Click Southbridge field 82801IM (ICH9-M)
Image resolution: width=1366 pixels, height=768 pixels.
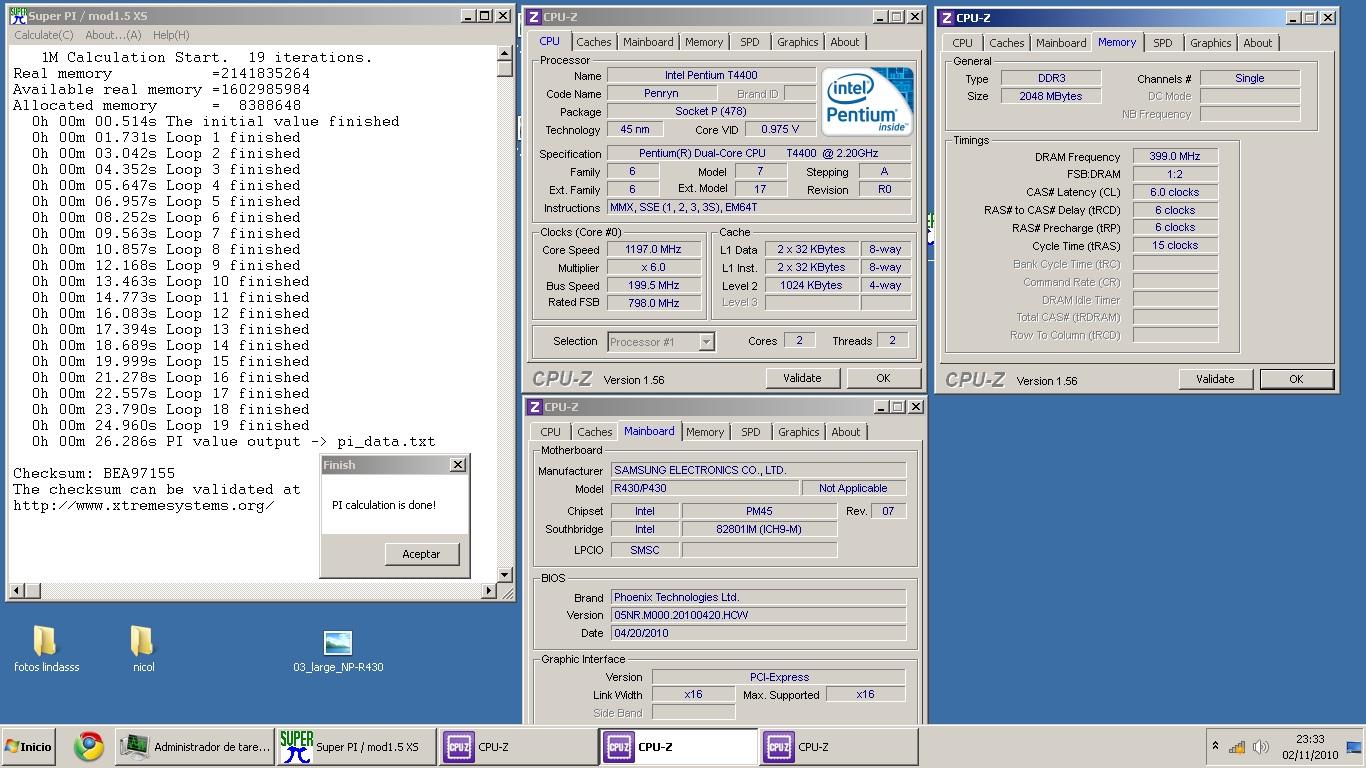pos(759,529)
